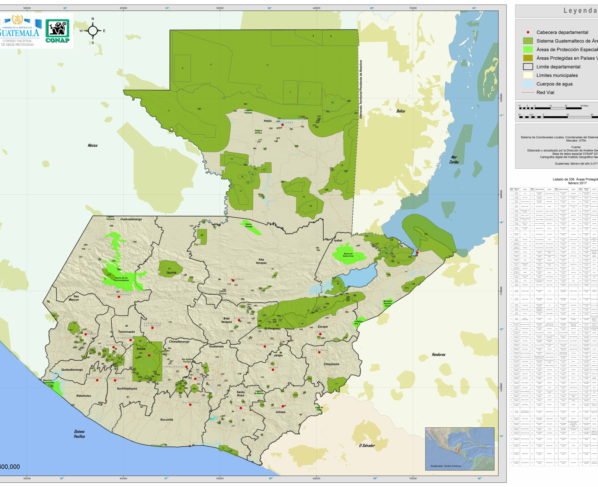The width and height of the screenshot is (598, 487).
Task: Click the light blue Cuerpos de agua swatch
Action: tap(528, 84)
